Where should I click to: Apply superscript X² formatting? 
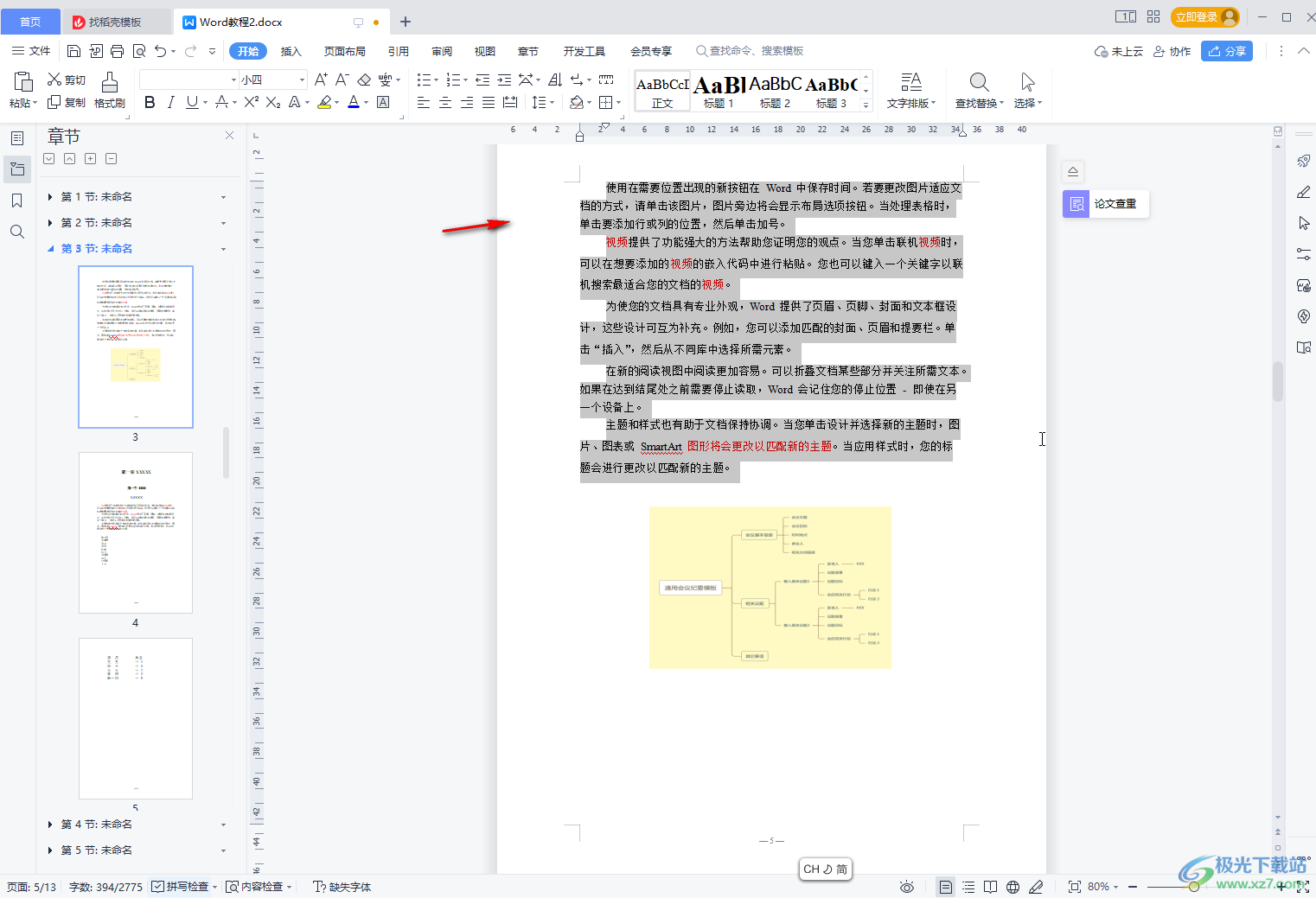pos(252,102)
